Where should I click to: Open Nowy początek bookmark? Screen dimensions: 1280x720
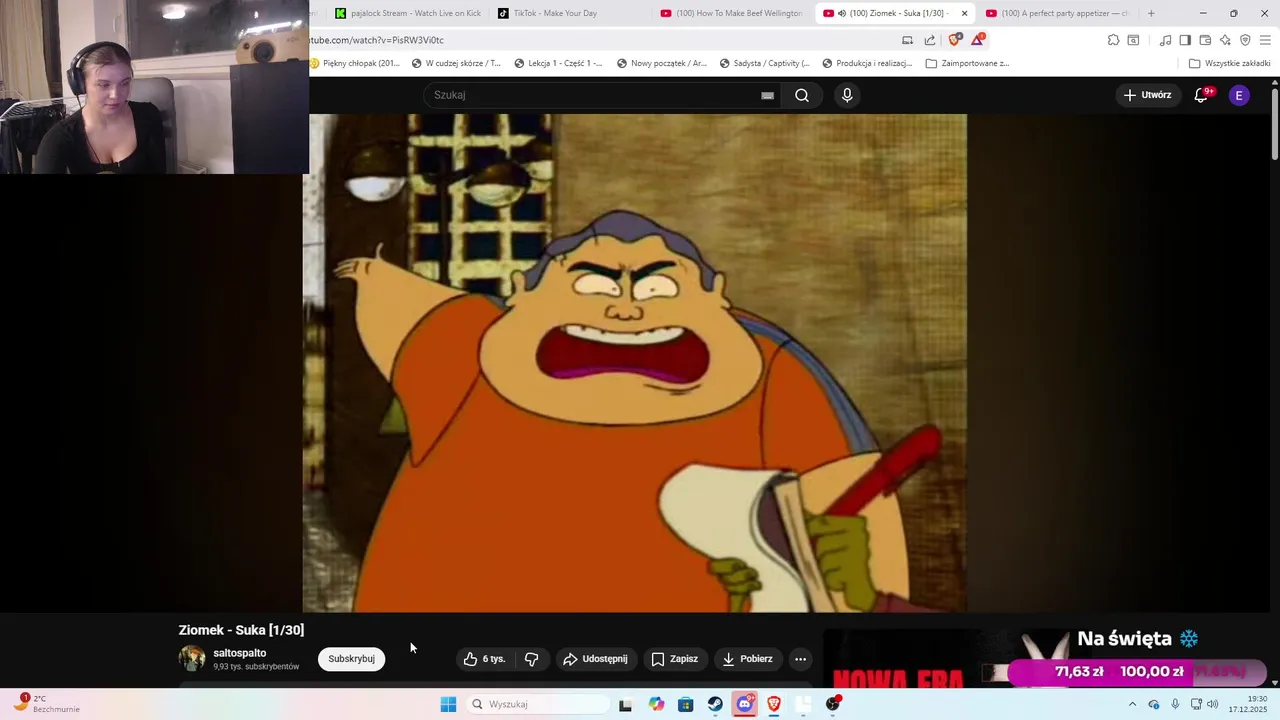point(661,63)
